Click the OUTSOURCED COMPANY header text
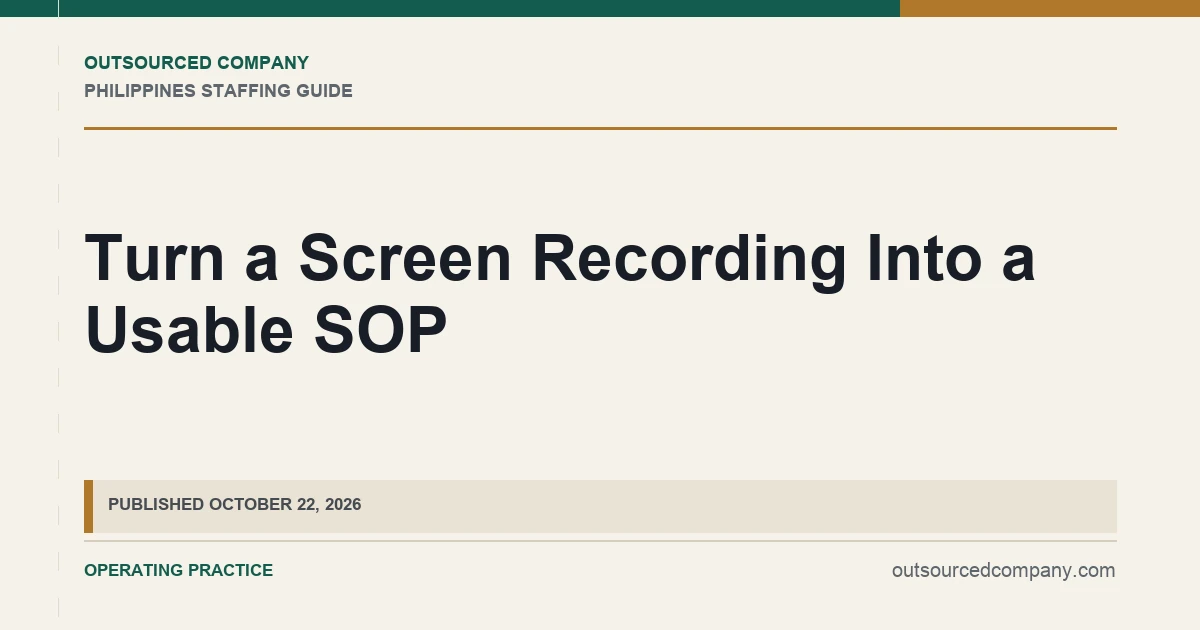This screenshot has width=1200, height=630. tap(196, 63)
